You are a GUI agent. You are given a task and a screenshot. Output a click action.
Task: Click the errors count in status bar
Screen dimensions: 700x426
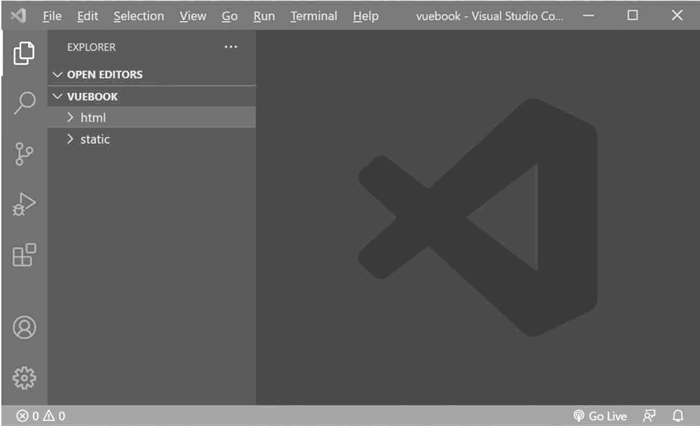pos(28,416)
